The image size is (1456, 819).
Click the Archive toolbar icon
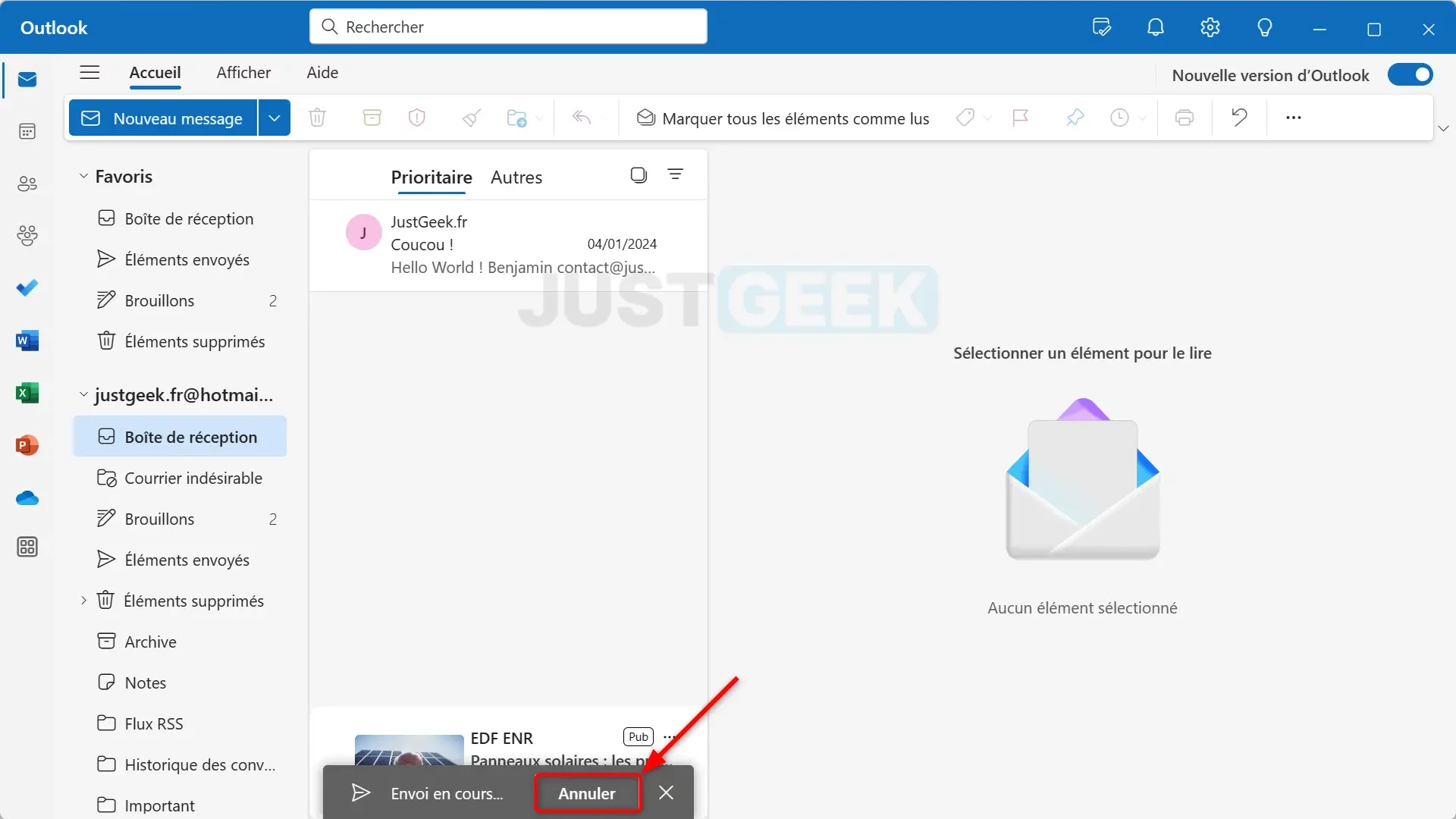point(372,118)
